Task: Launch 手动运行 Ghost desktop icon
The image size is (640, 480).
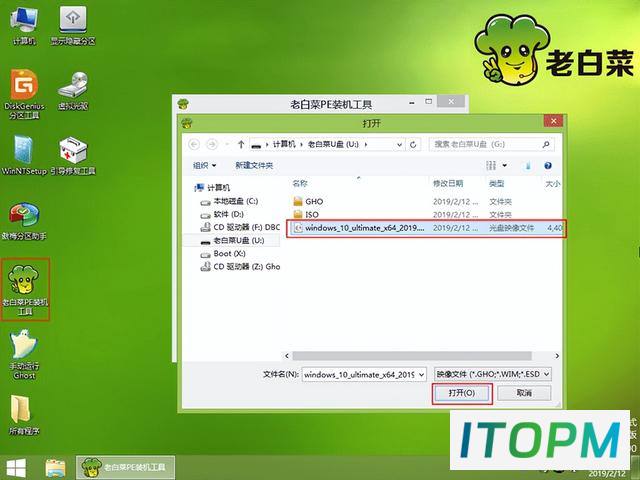Action: (24, 354)
